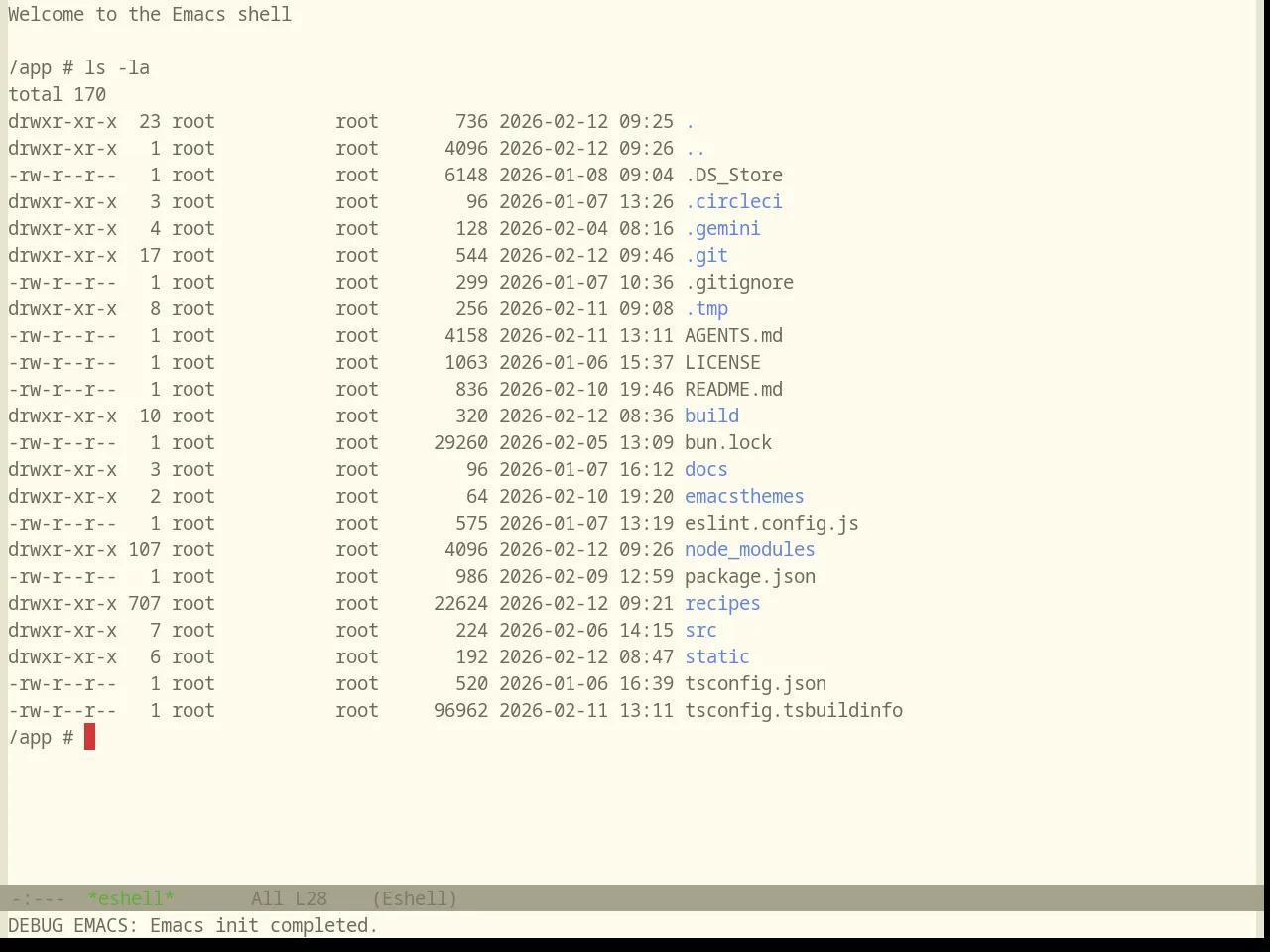Click the .DS_Store file name
1270x952 pixels.
coord(733,175)
